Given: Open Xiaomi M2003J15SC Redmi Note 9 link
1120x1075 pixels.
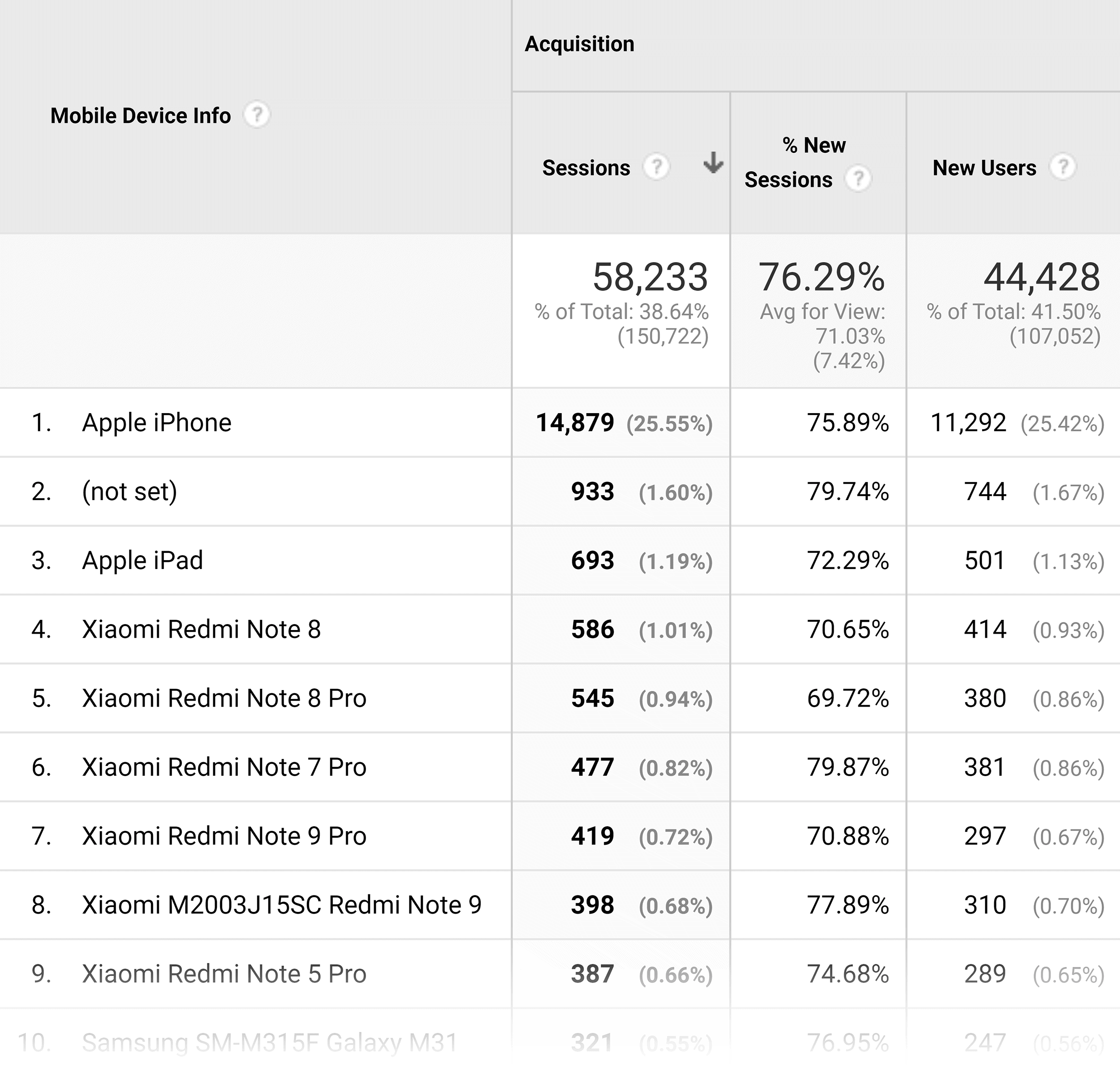Looking at the screenshot, I should click(282, 905).
